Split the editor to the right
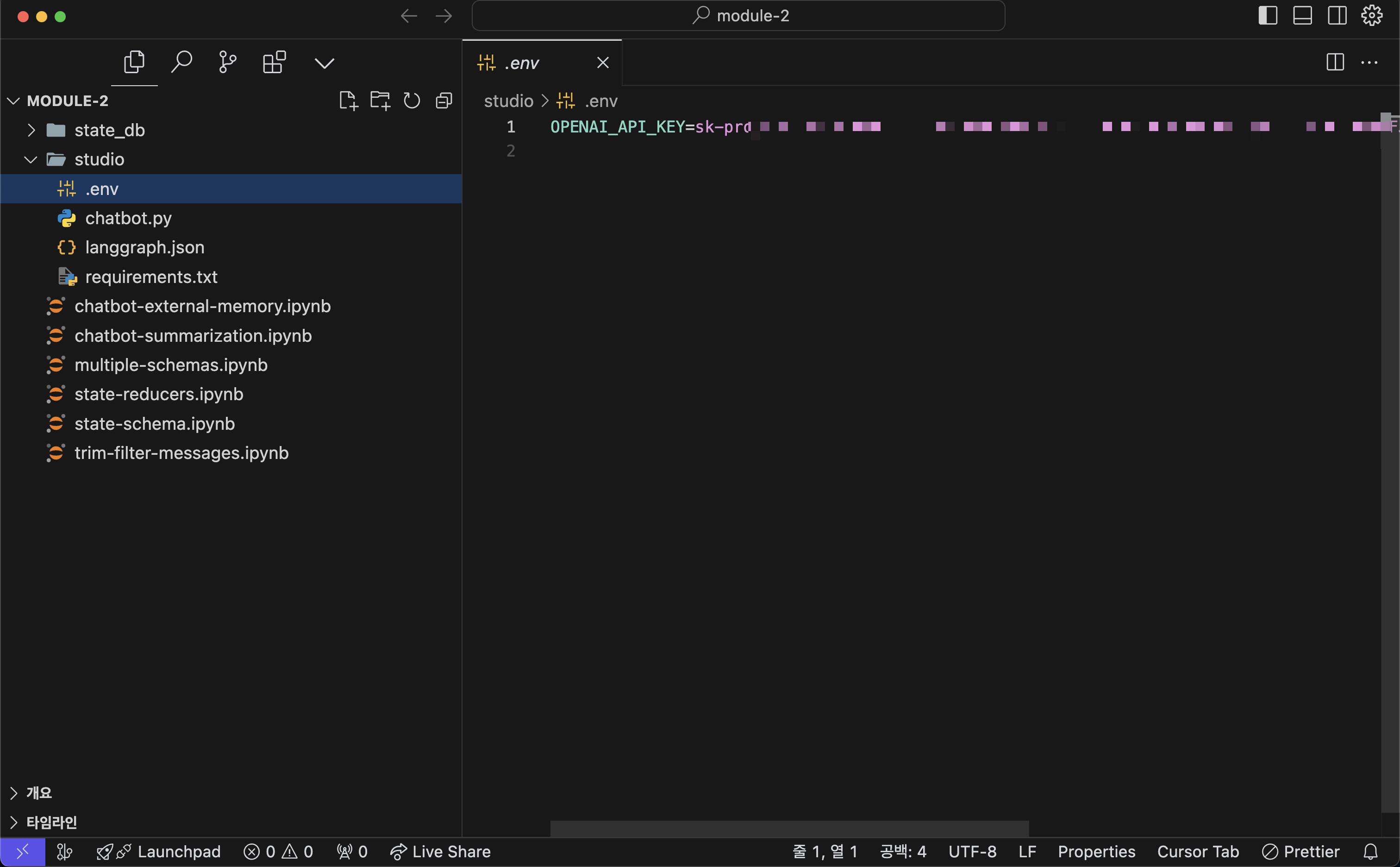Screen dimensions: 1400x867 1335,62
